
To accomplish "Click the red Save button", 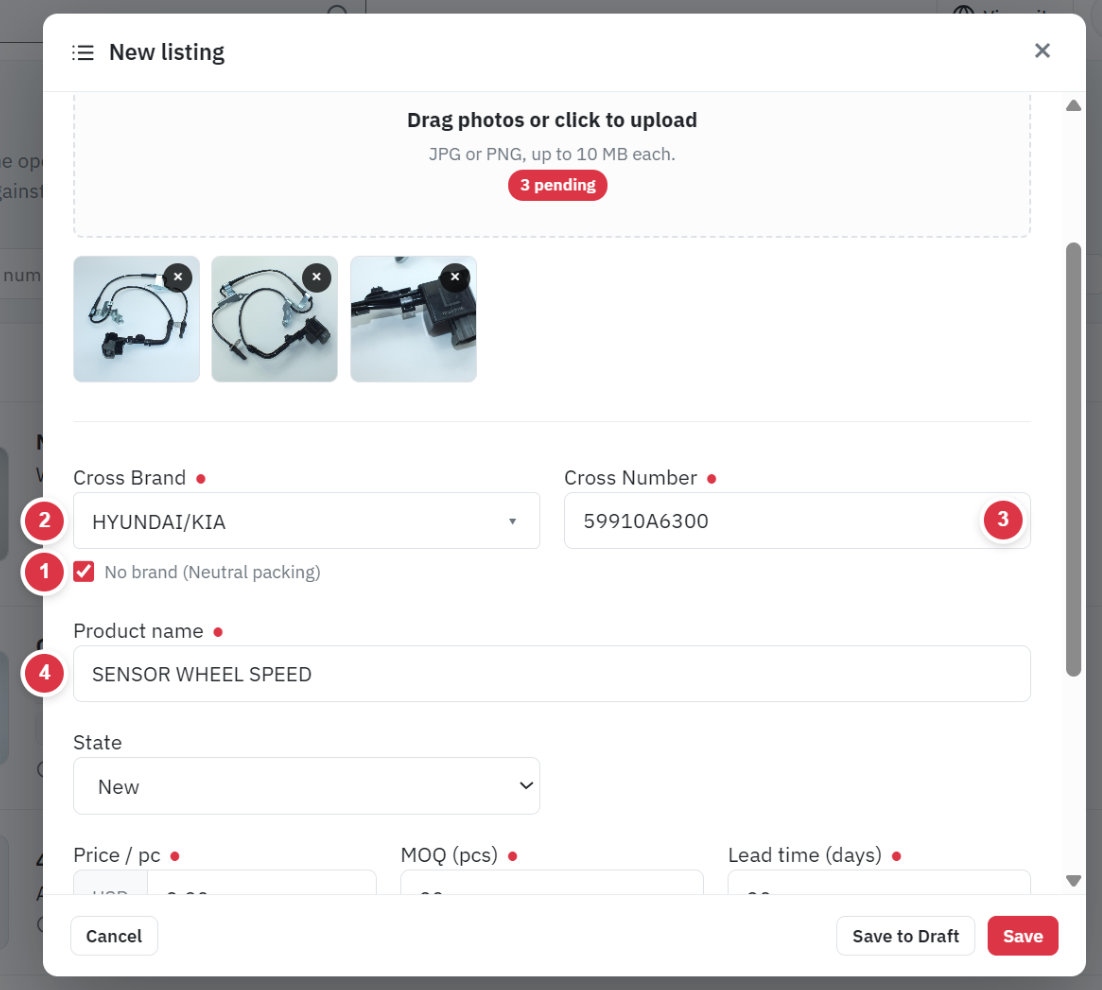I will [x=1023, y=936].
